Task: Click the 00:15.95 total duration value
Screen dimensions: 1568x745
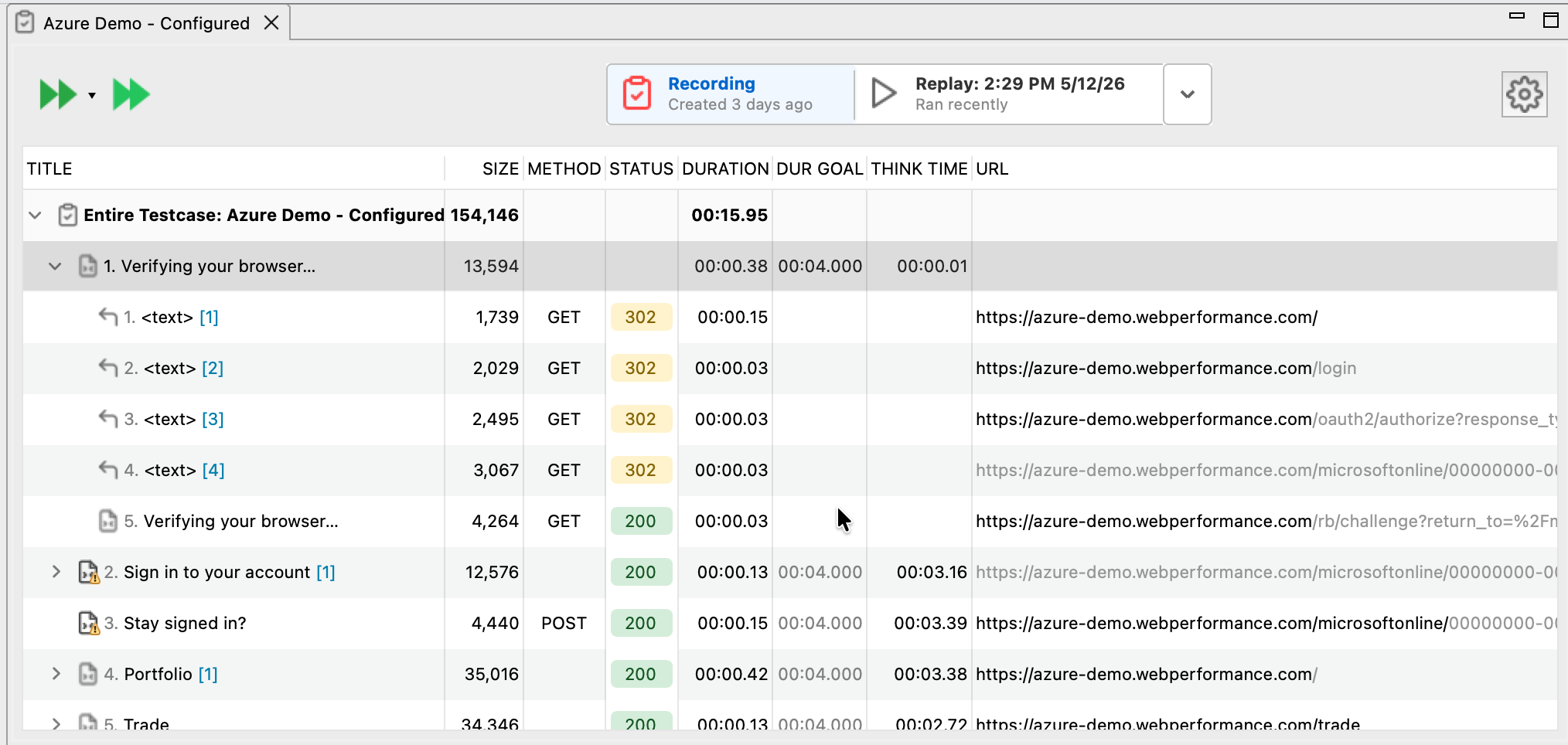Action: (729, 216)
